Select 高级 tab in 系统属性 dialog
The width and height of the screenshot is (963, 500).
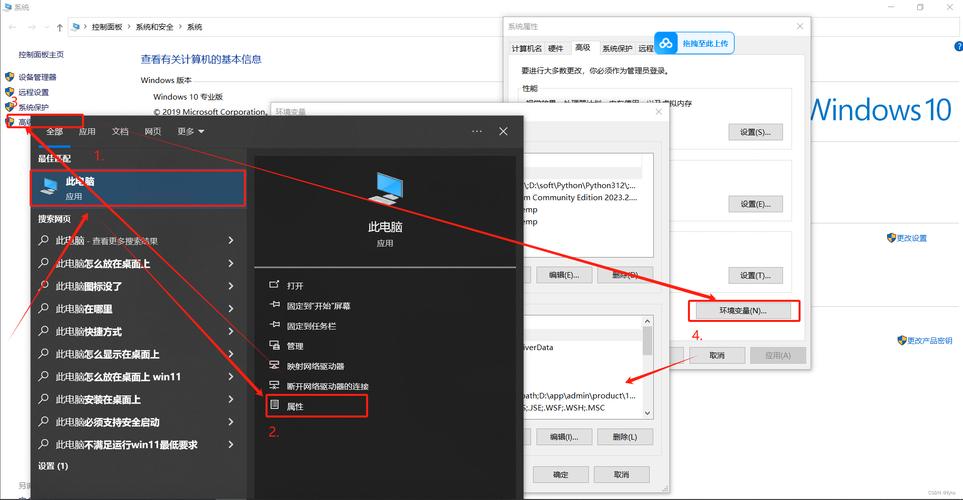pos(583,47)
